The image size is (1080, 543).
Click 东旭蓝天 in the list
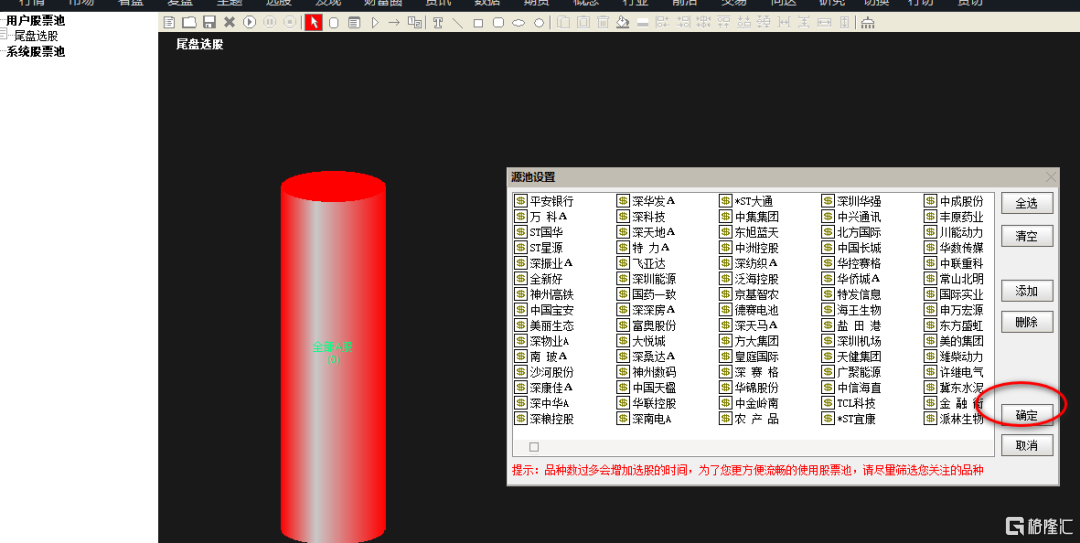click(x=757, y=232)
